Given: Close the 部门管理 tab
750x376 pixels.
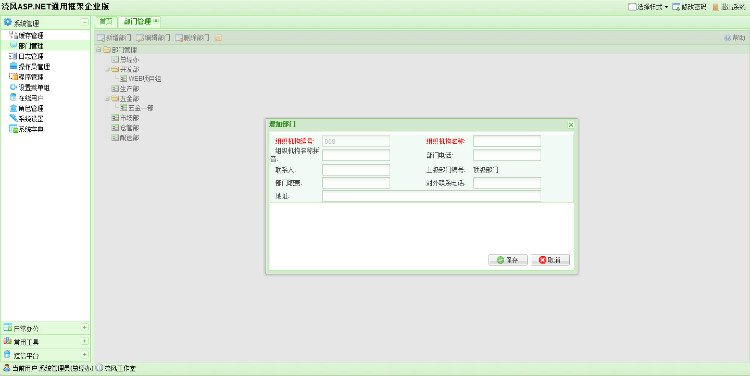Looking at the screenshot, I should [x=156, y=21].
